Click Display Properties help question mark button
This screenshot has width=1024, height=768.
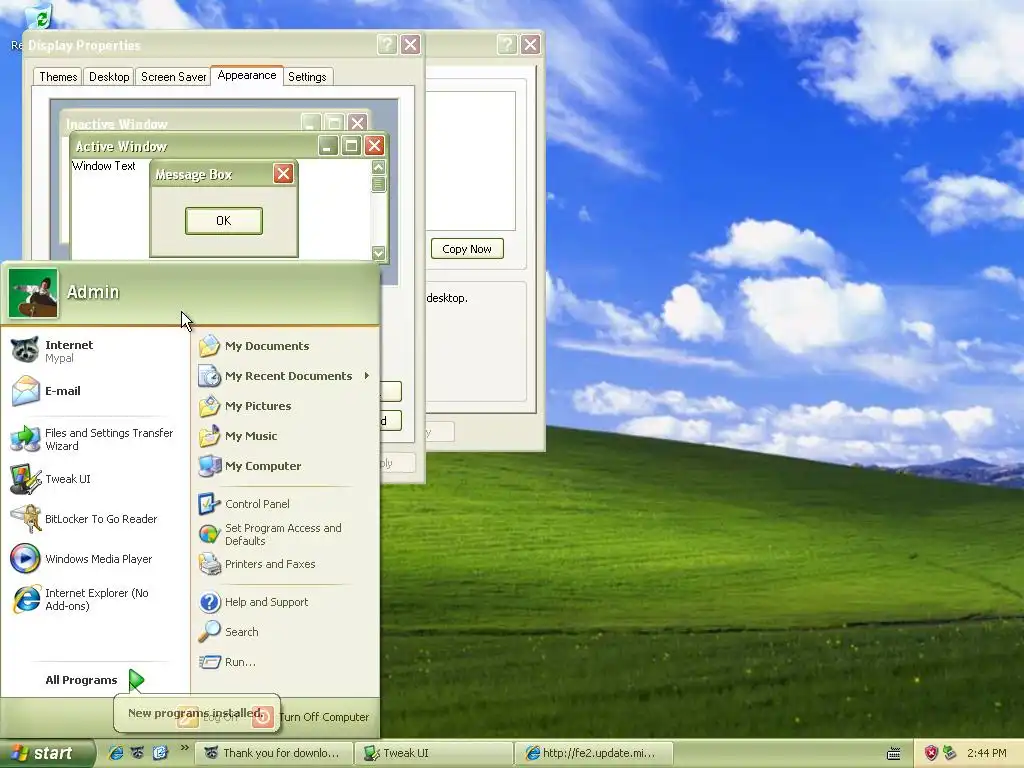(387, 44)
